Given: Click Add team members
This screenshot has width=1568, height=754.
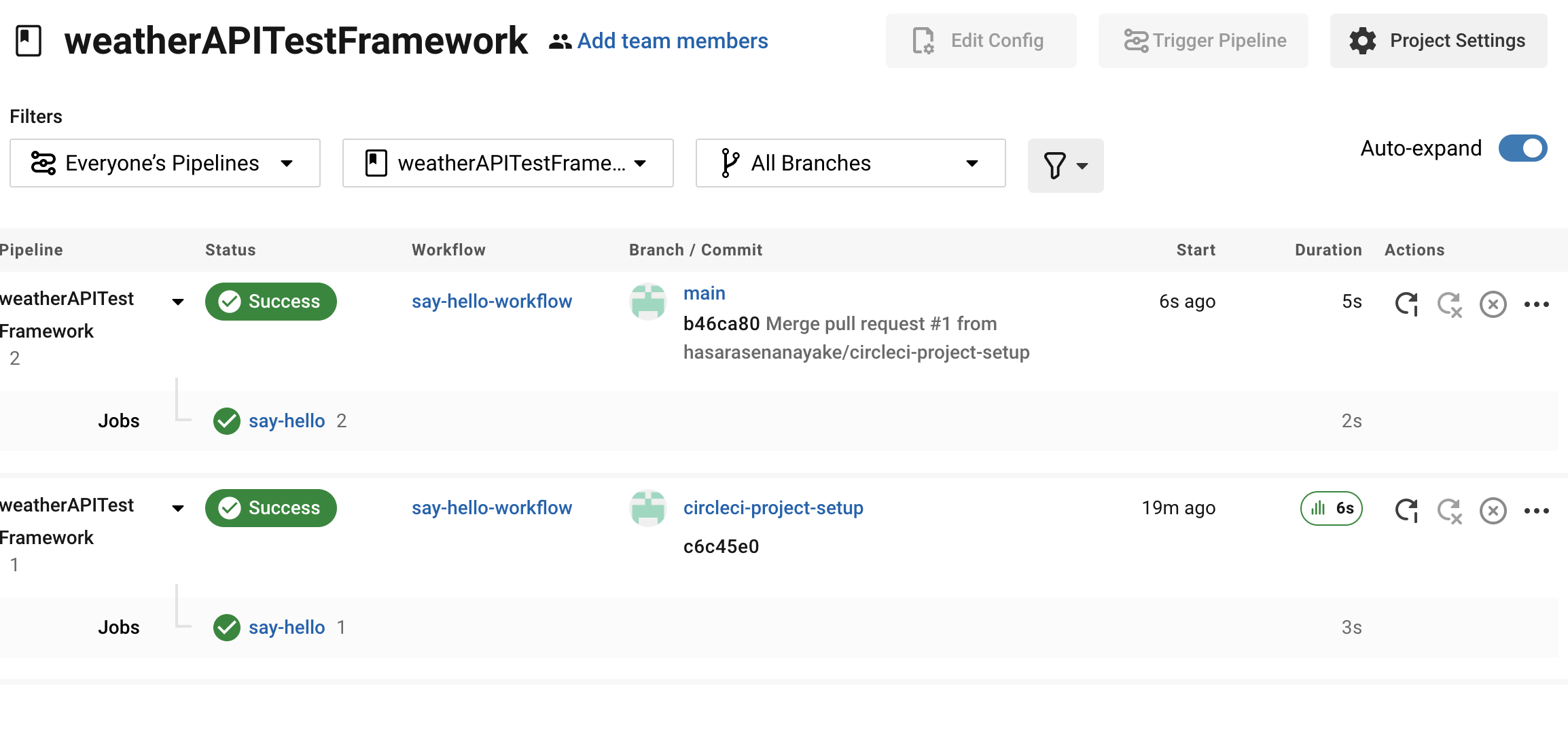Looking at the screenshot, I should (672, 41).
